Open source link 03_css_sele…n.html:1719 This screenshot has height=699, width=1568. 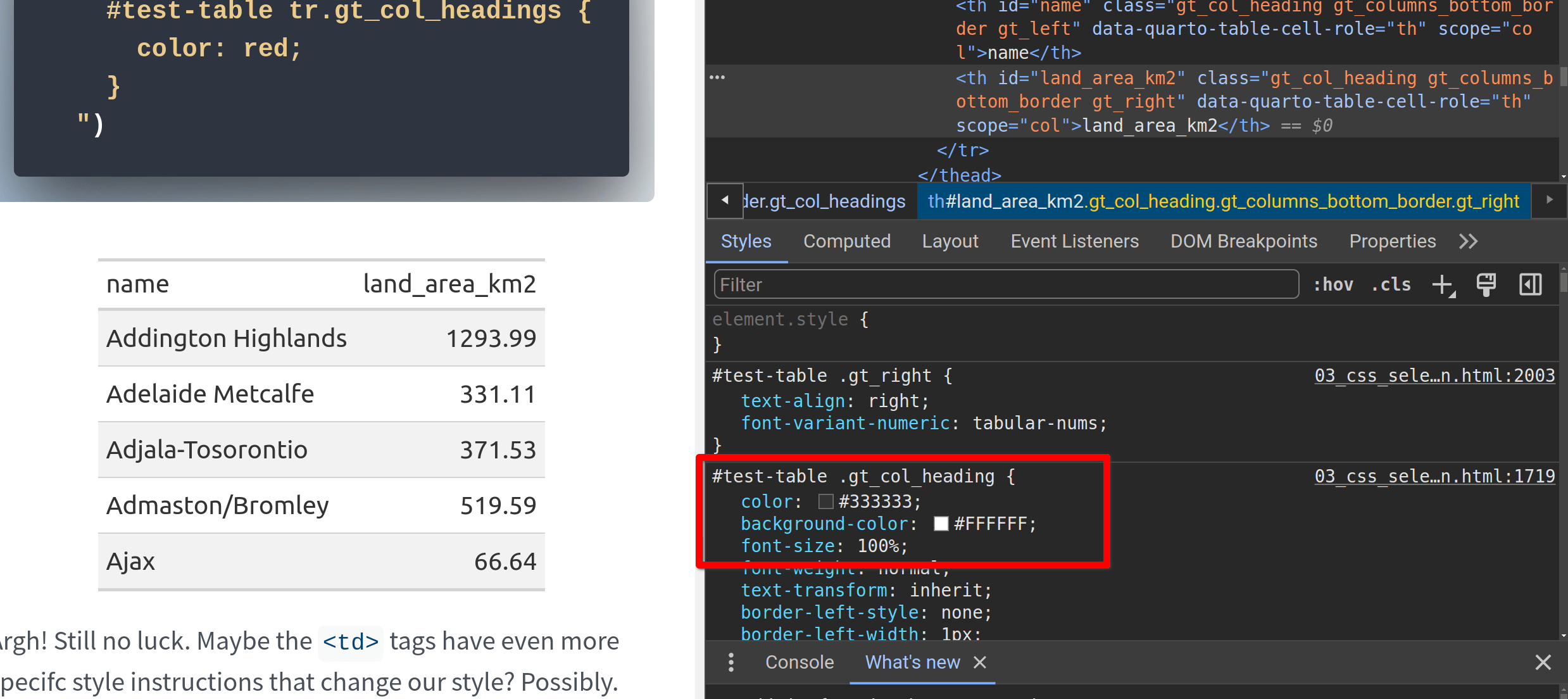pyautogui.click(x=1434, y=476)
